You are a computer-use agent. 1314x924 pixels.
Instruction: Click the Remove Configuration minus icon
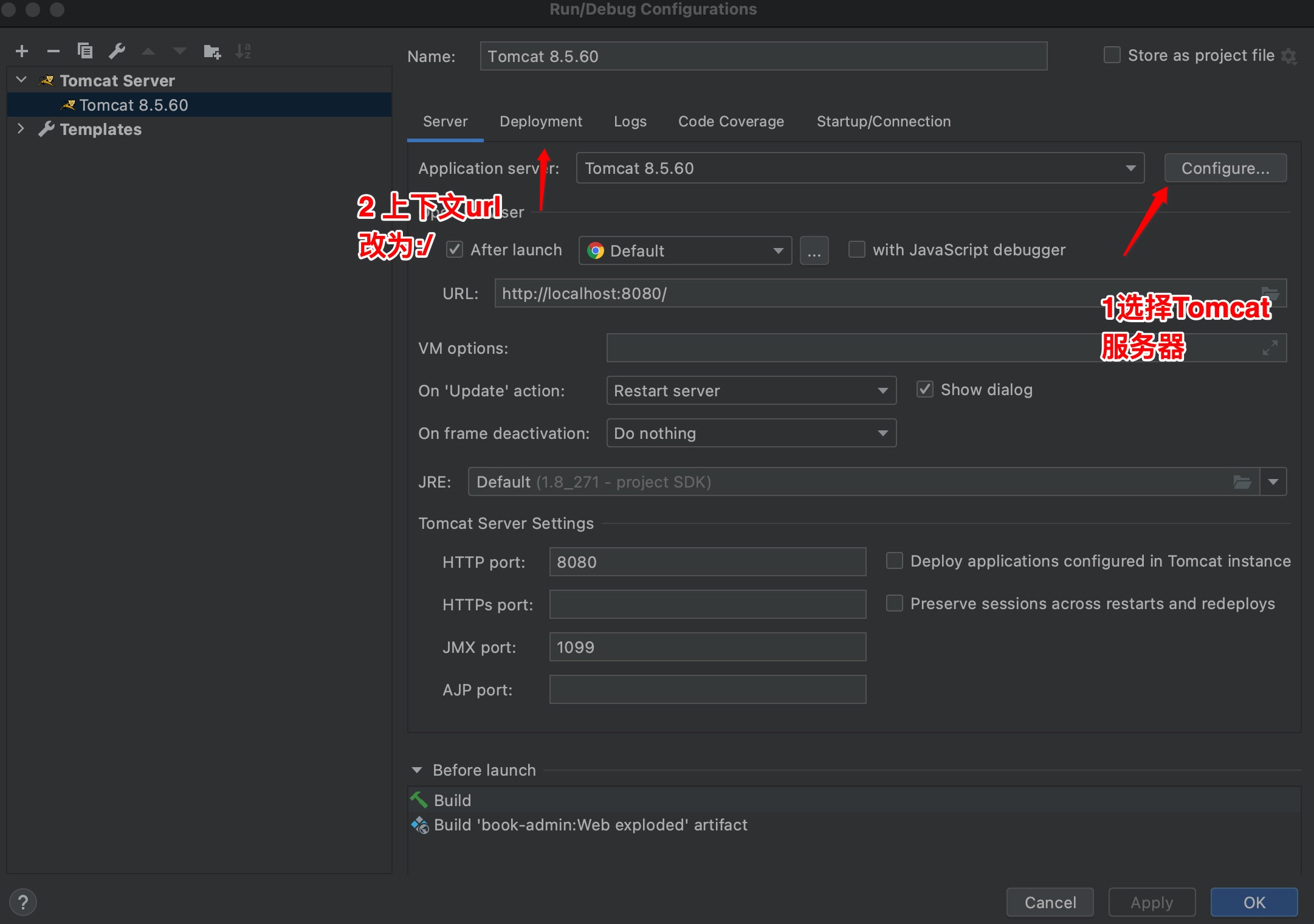coord(53,51)
